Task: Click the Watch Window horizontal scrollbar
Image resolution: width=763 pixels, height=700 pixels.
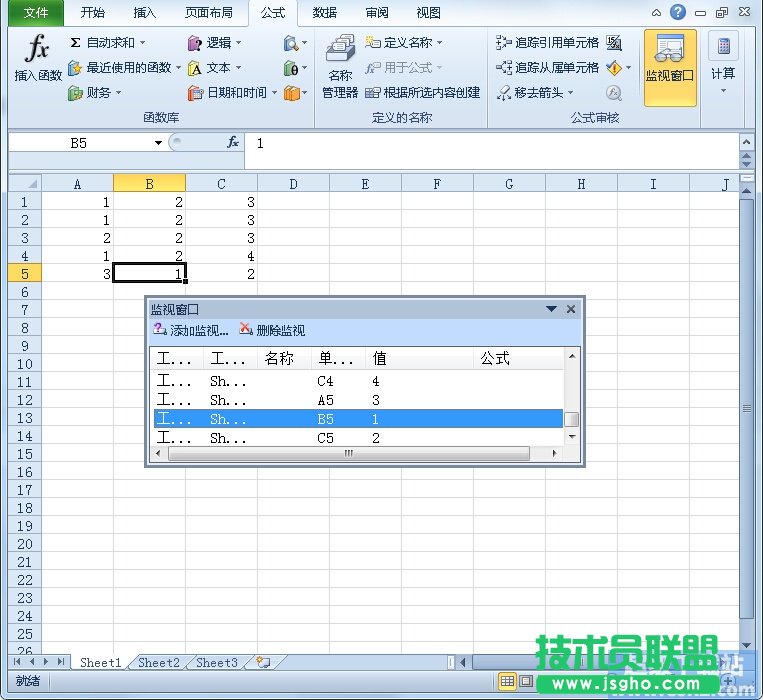Action: pyautogui.click(x=350, y=454)
